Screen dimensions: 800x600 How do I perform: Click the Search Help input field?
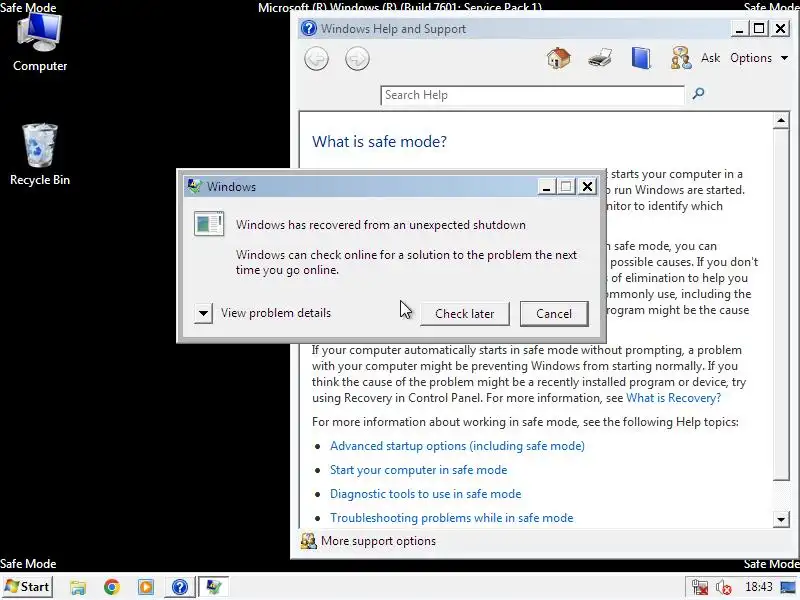[532, 95]
